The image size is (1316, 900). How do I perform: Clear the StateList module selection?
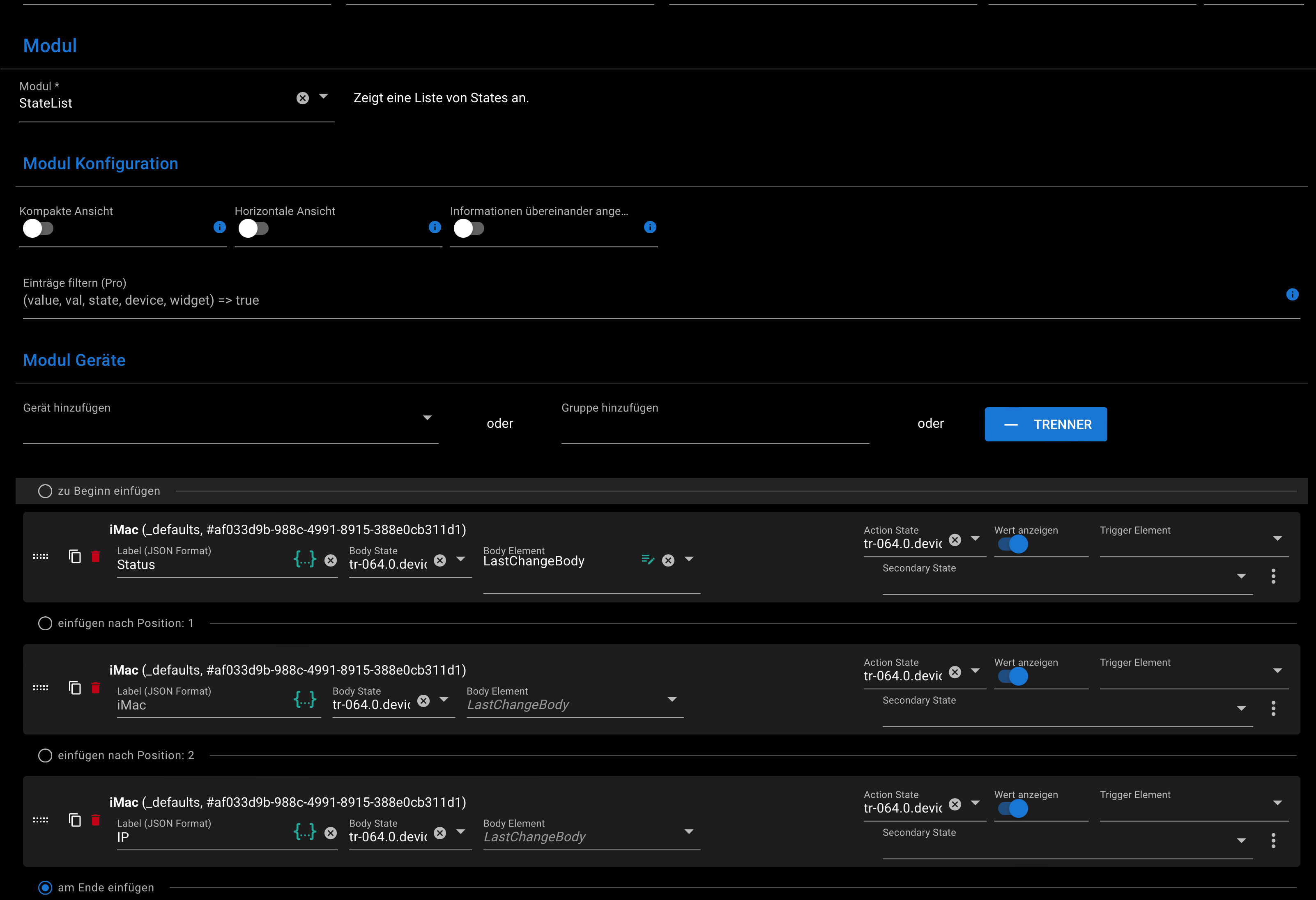point(303,98)
